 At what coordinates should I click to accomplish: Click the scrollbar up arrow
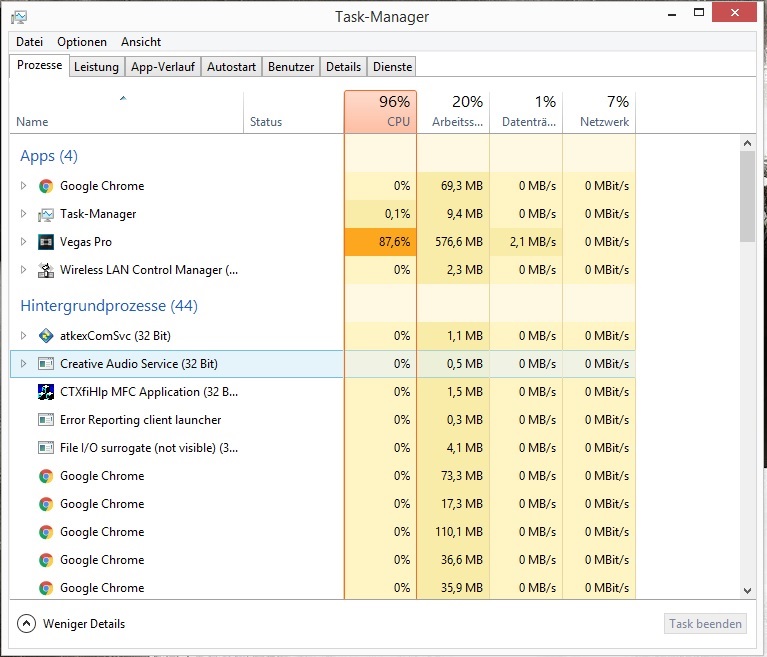tap(747, 143)
